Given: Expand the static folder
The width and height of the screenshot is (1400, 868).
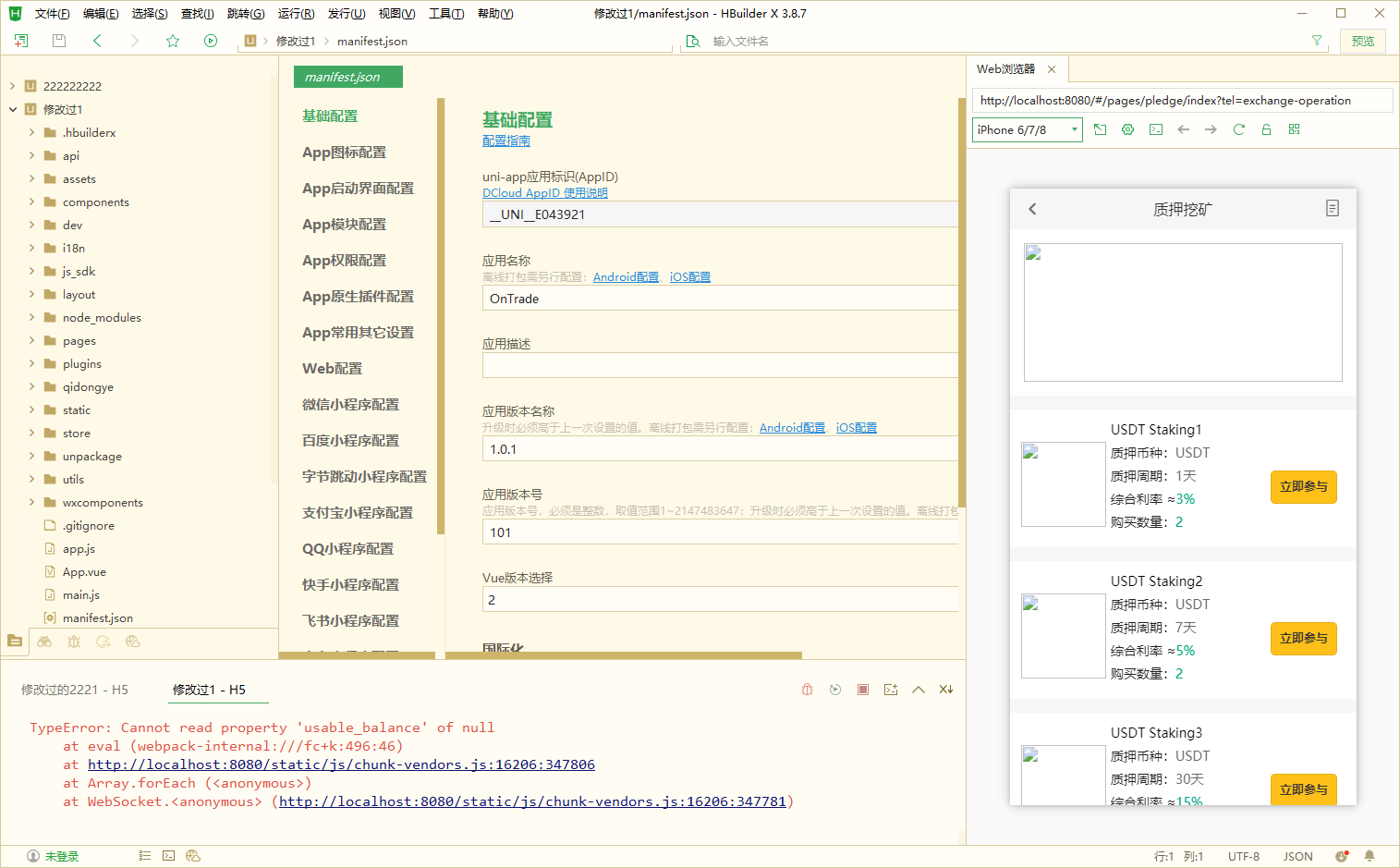Looking at the screenshot, I should (31, 410).
